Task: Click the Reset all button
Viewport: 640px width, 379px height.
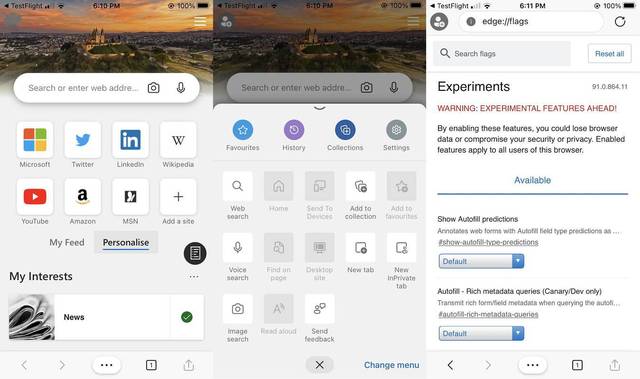Action: pos(609,53)
